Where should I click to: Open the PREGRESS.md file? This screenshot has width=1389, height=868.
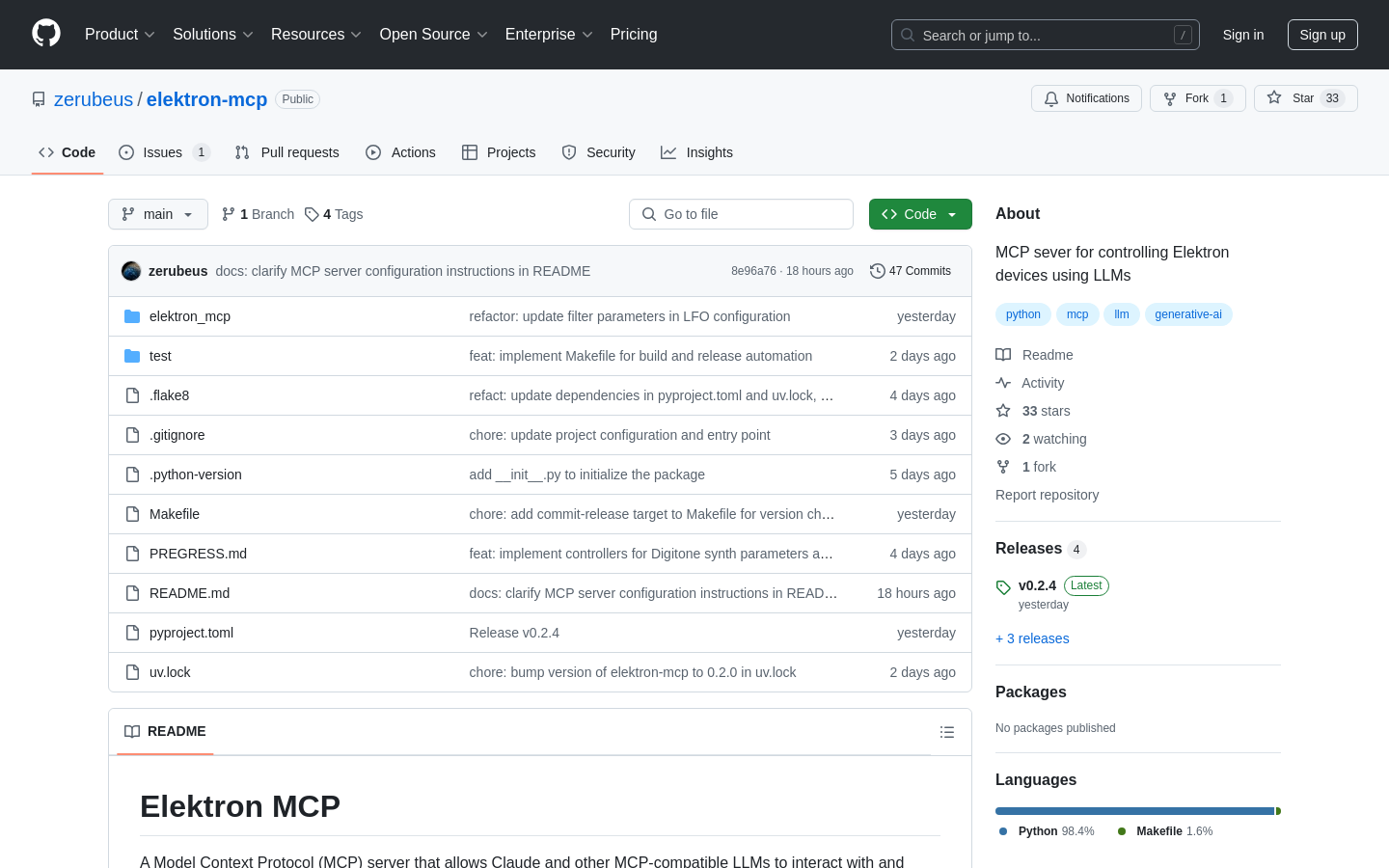(x=198, y=554)
